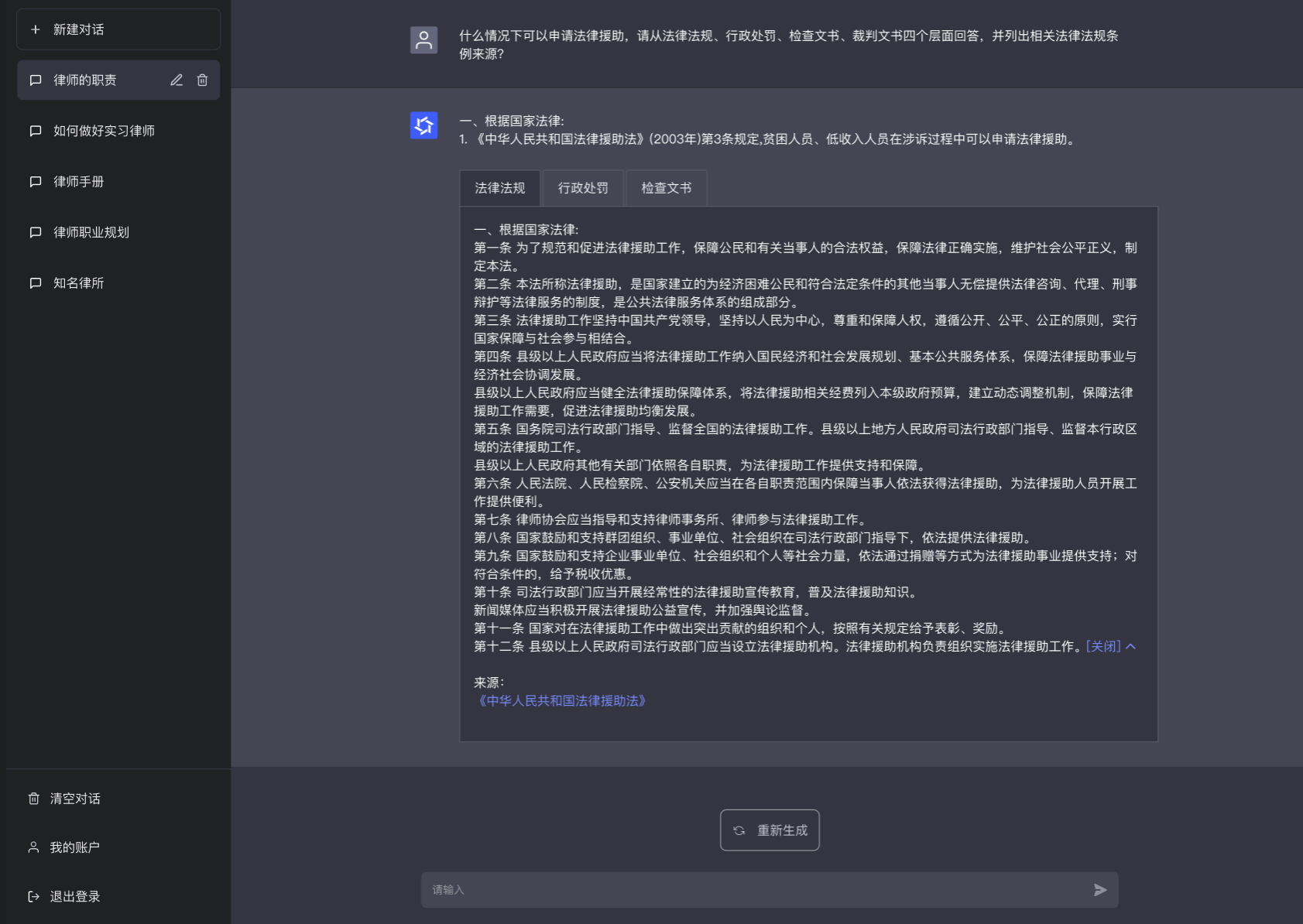Screen dimensions: 1303x924
Task: Open 我的账户 account page
Action: coord(74,847)
